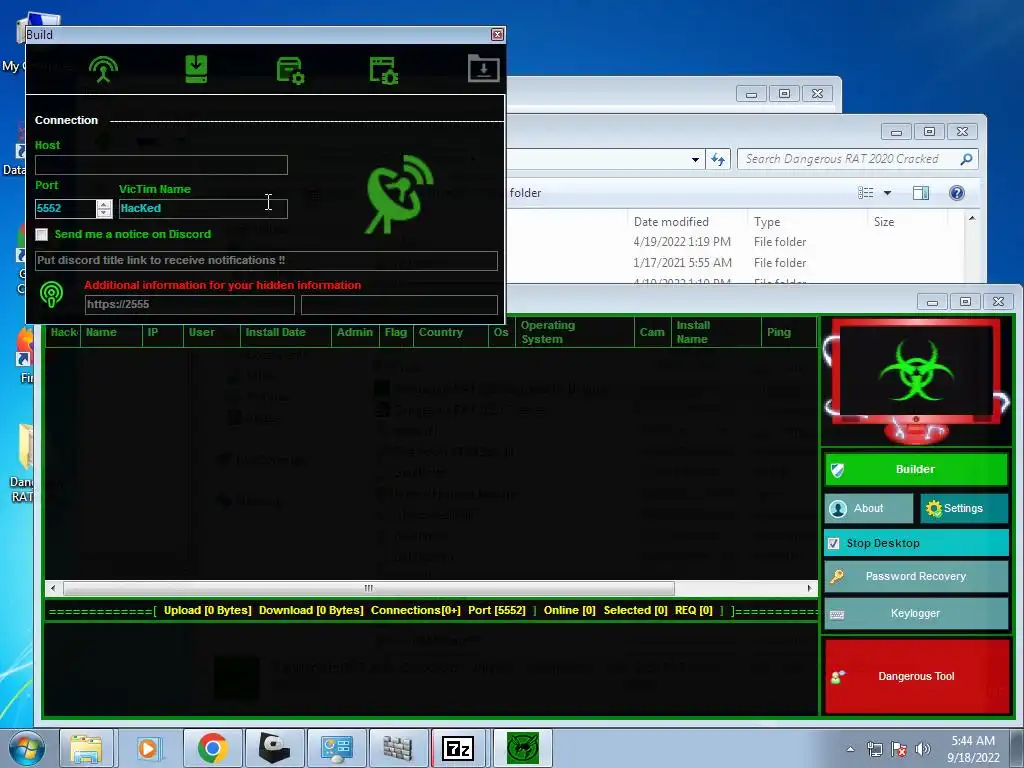Screen dimensions: 1024x768
Task: Open the grey folder-download tab in Build window
Action: click(483, 69)
